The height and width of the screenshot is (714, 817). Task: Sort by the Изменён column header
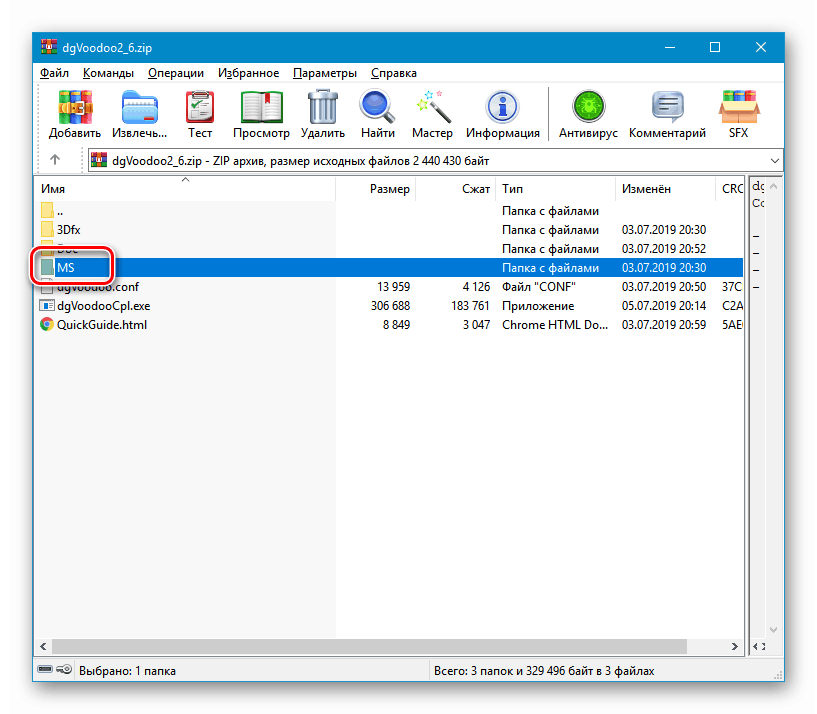coord(665,189)
